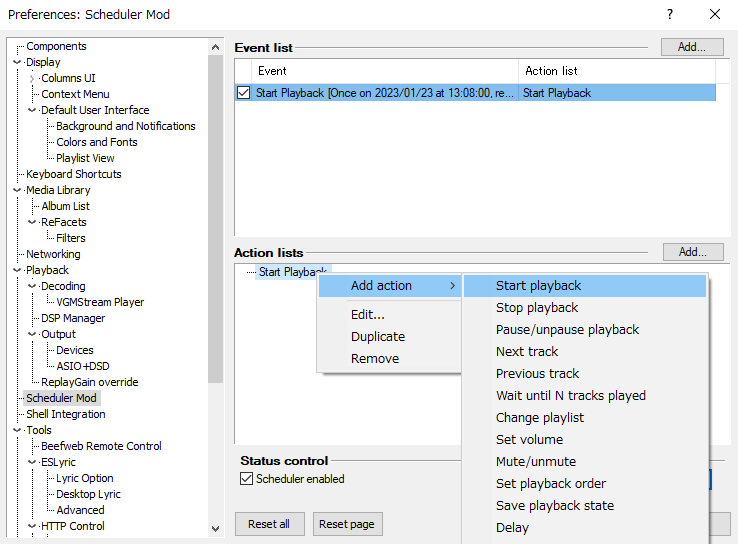Open Shell Integration page
Viewport: 738px width, 544px height.
tap(66, 414)
